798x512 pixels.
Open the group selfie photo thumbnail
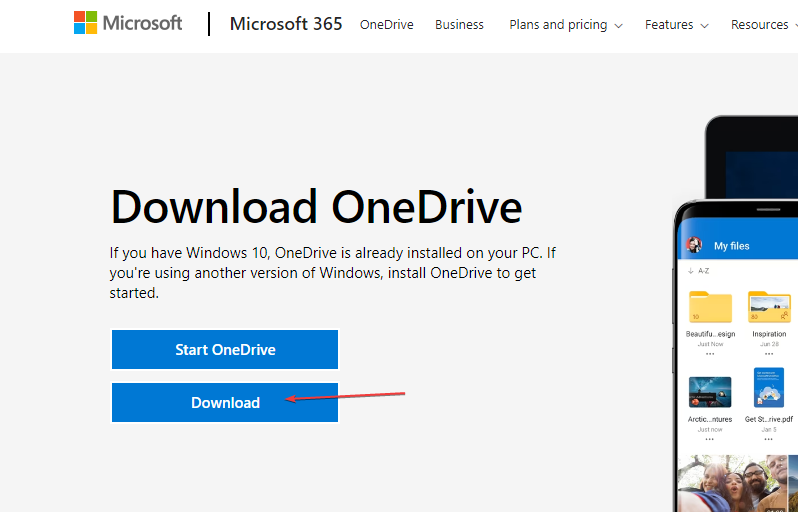pos(731,483)
